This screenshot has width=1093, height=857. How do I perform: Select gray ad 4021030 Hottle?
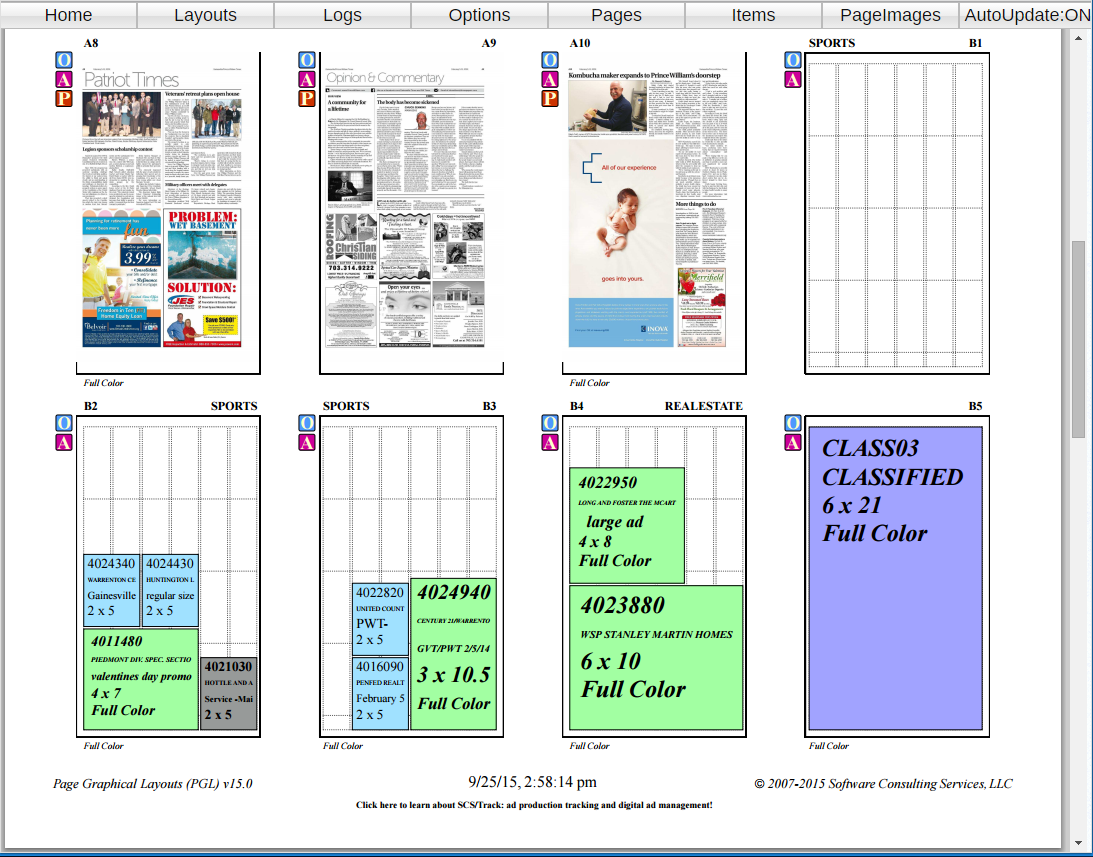(x=229, y=693)
